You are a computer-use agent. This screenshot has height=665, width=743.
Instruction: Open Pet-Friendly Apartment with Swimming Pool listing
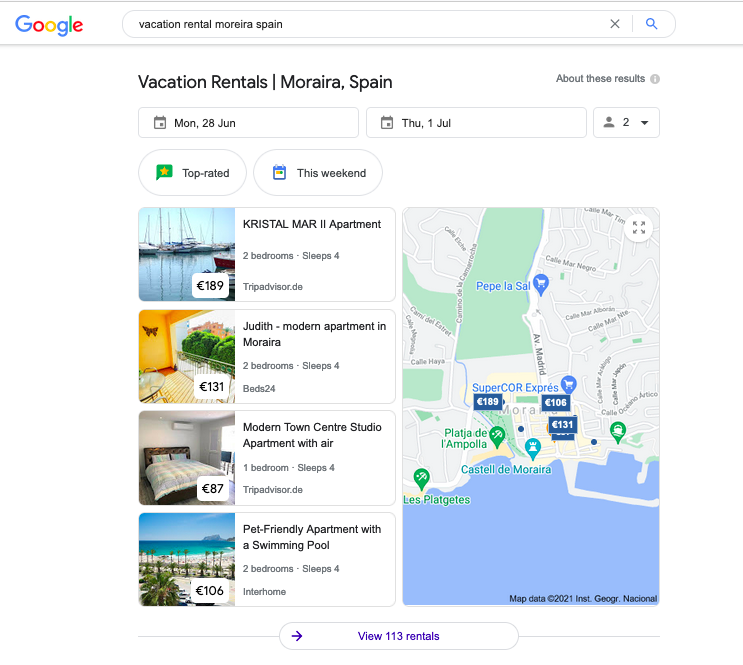(x=267, y=559)
